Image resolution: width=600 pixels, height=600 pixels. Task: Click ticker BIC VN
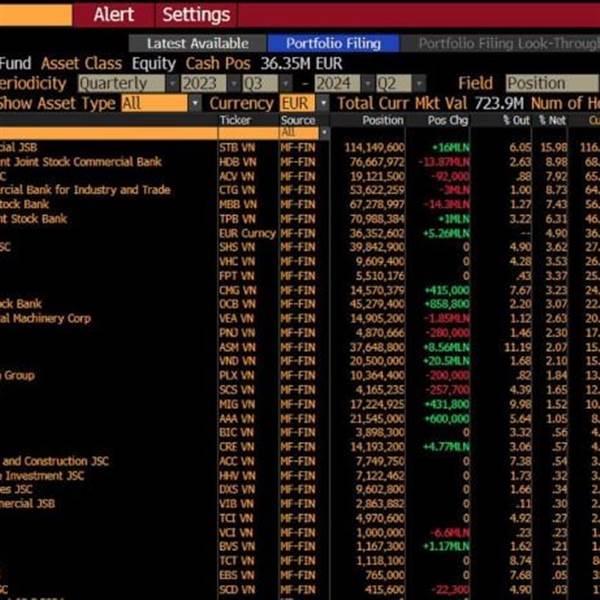click(237, 433)
